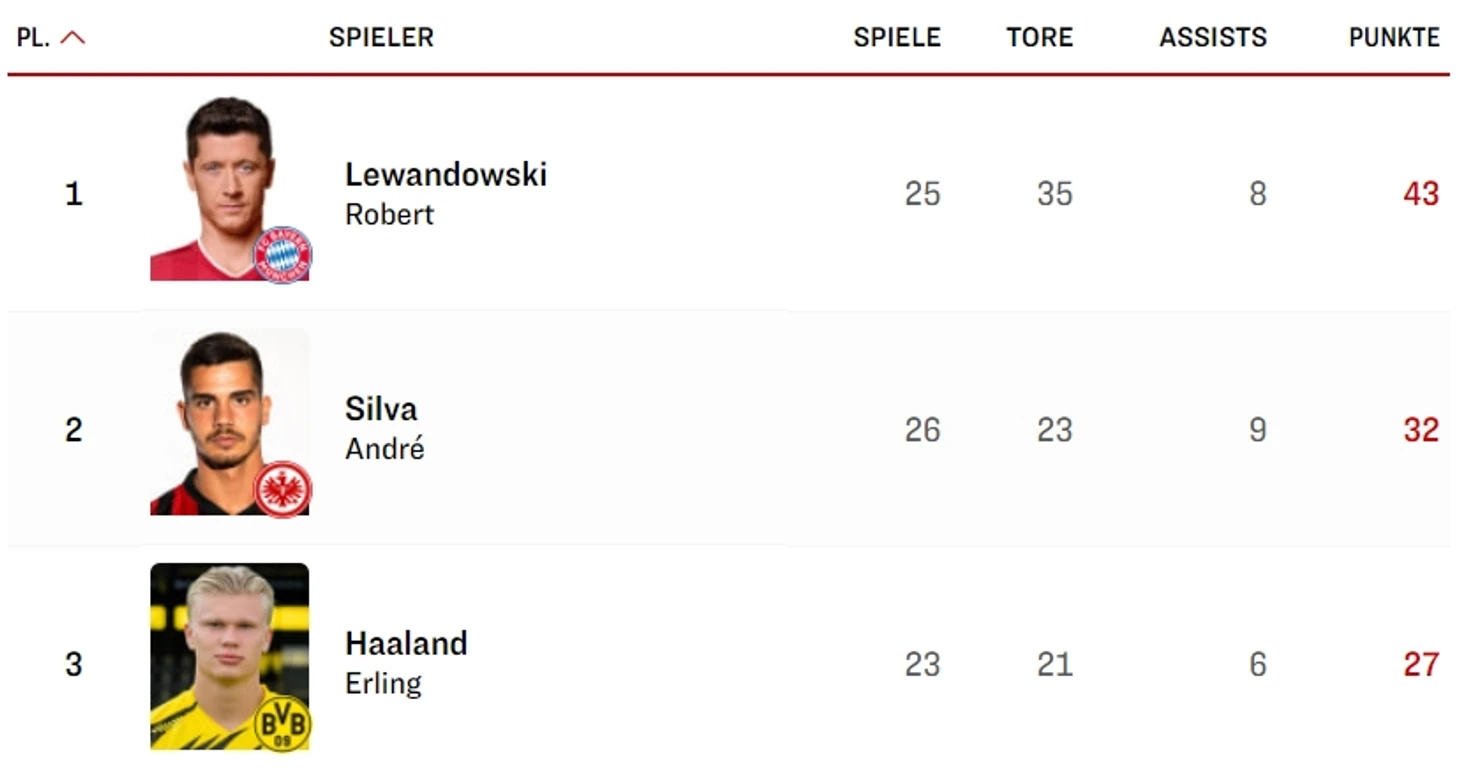
Task: Open the Lewandowski name link
Action: 446,174
